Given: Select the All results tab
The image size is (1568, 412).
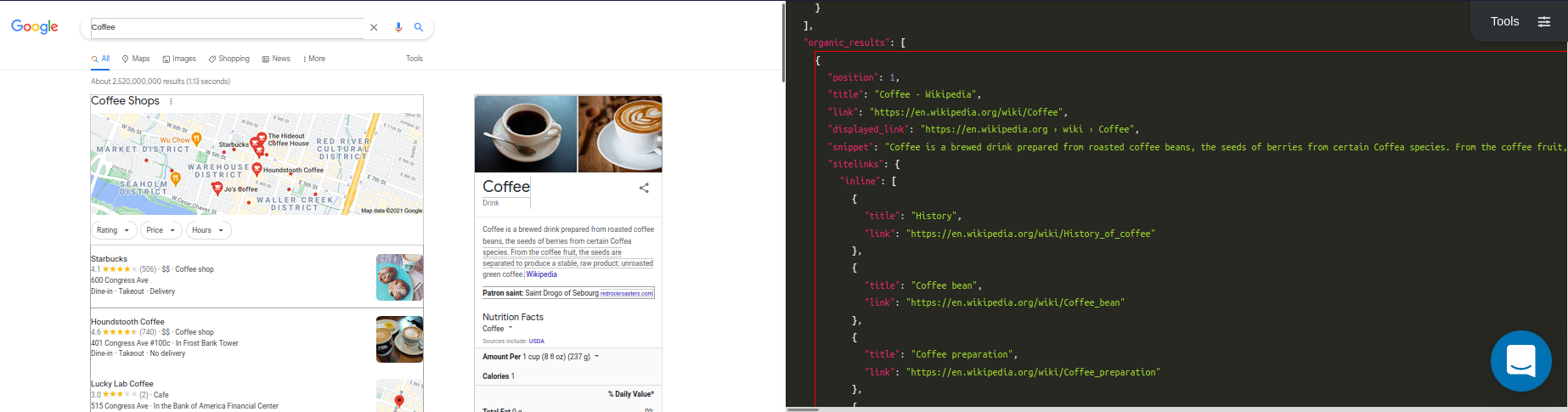Looking at the screenshot, I should [x=100, y=59].
